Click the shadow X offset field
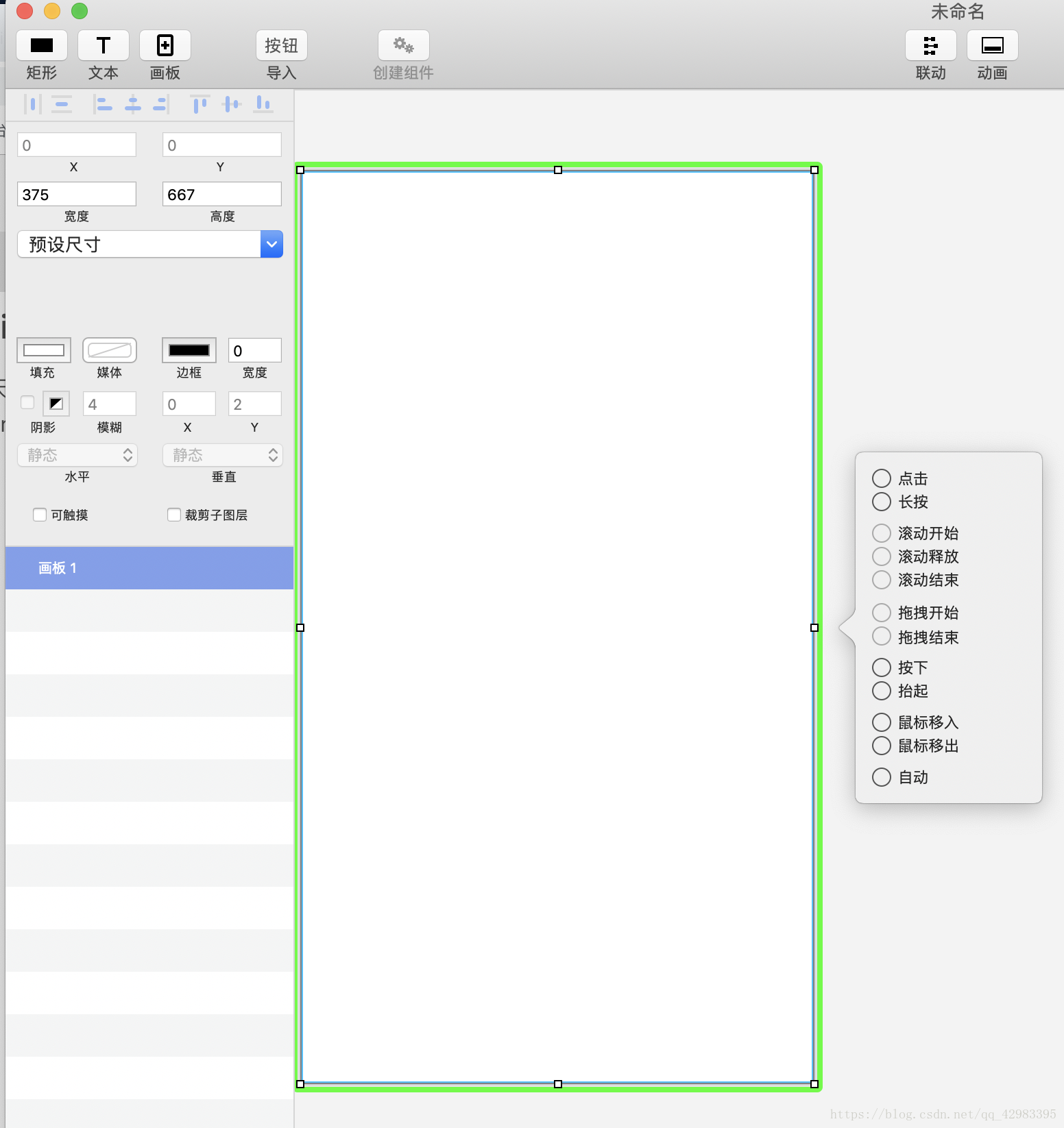This screenshot has width=1064, height=1128. tap(189, 404)
